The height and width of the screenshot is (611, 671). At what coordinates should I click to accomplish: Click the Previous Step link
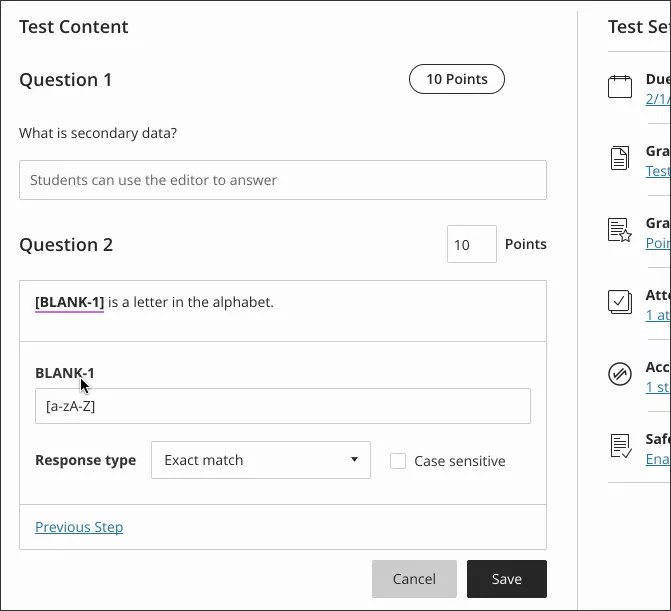coord(79,527)
